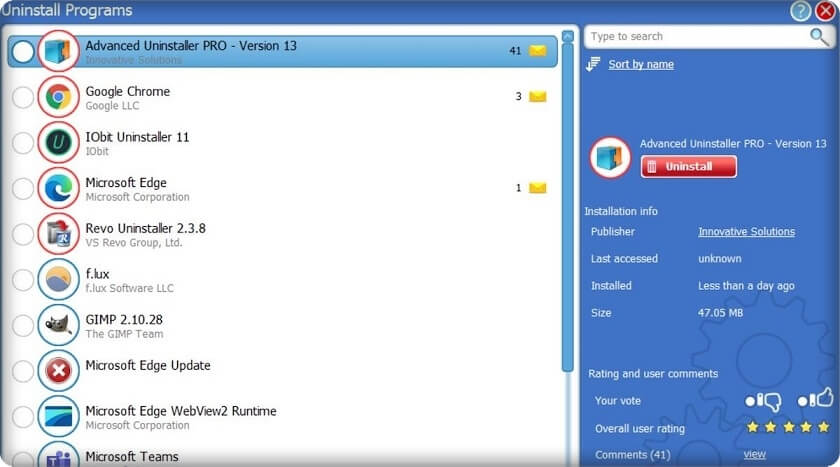Select the Edge WebView2 Runtime radio button
Viewport: 840px width, 467px height.
coord(23,417)
